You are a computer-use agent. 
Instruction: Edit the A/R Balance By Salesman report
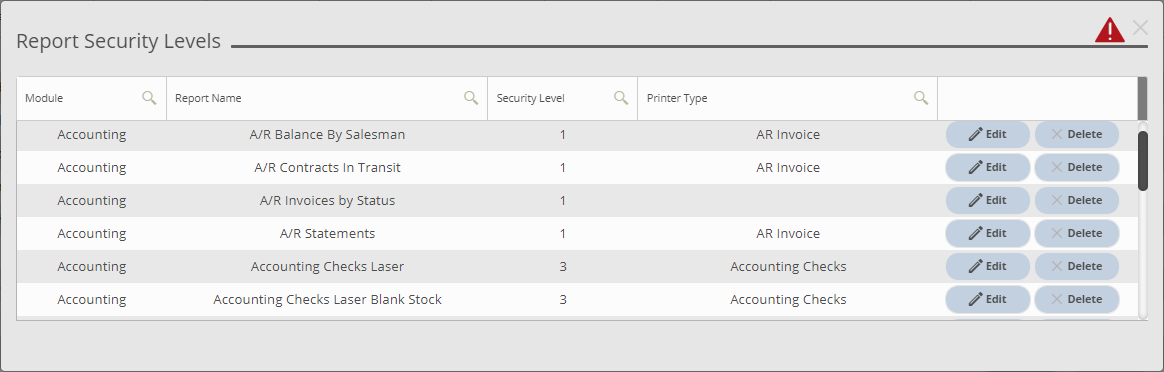click(x=987, y=134)
